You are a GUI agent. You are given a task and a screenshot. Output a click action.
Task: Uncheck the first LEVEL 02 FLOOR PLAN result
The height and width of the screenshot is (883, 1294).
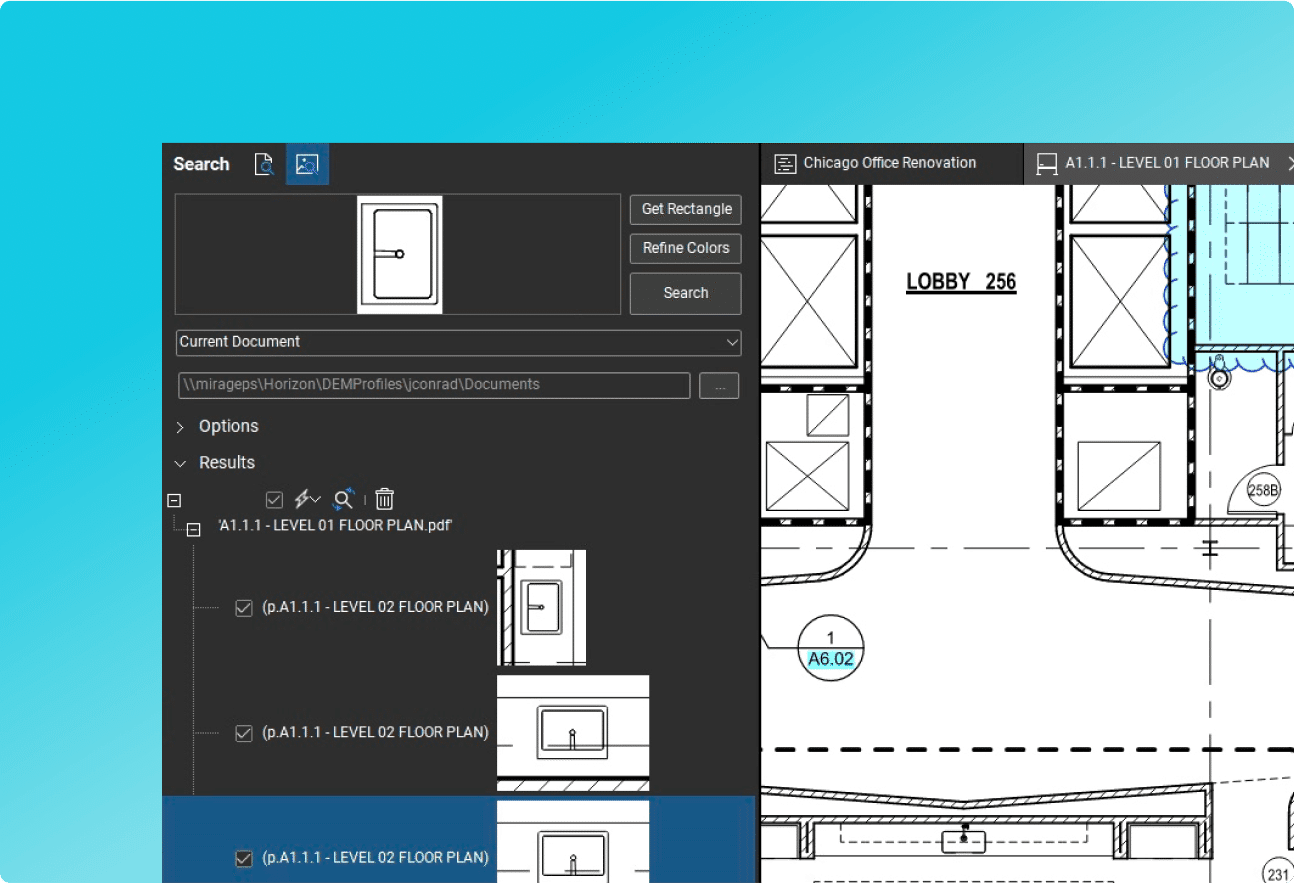[x=243, y=608]
